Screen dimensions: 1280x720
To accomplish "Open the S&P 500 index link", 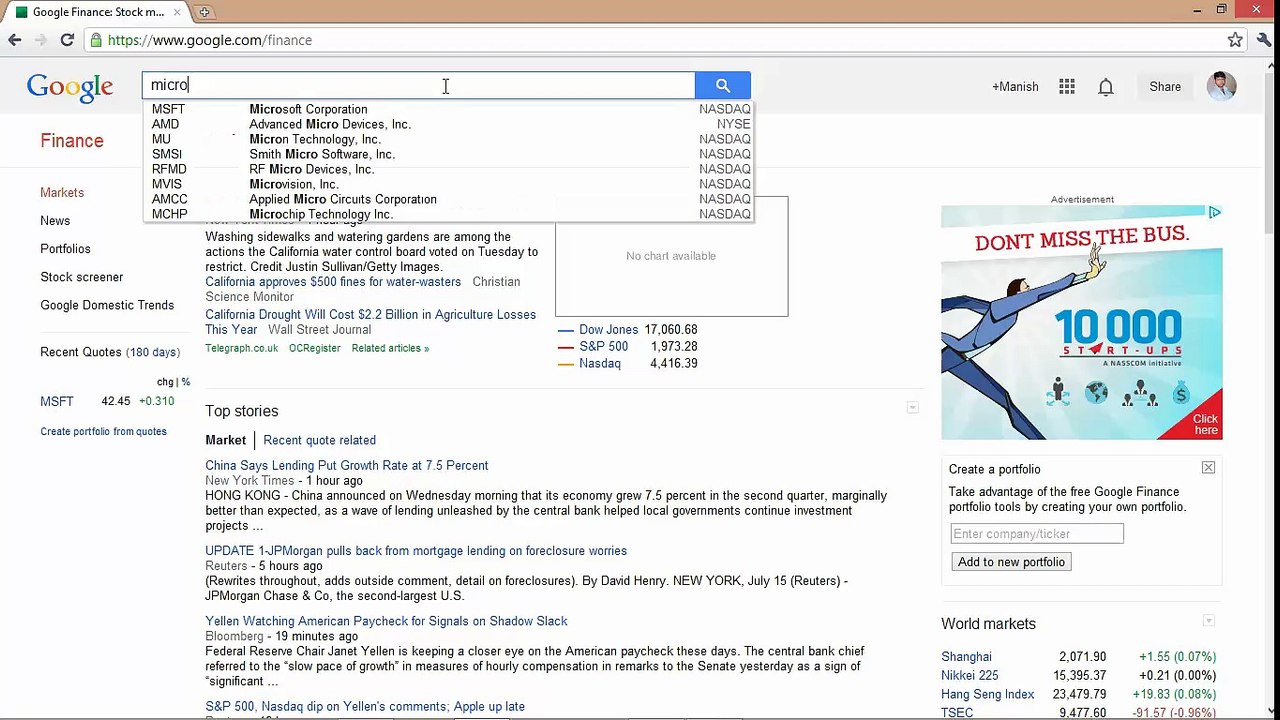I will coord(603,346).
